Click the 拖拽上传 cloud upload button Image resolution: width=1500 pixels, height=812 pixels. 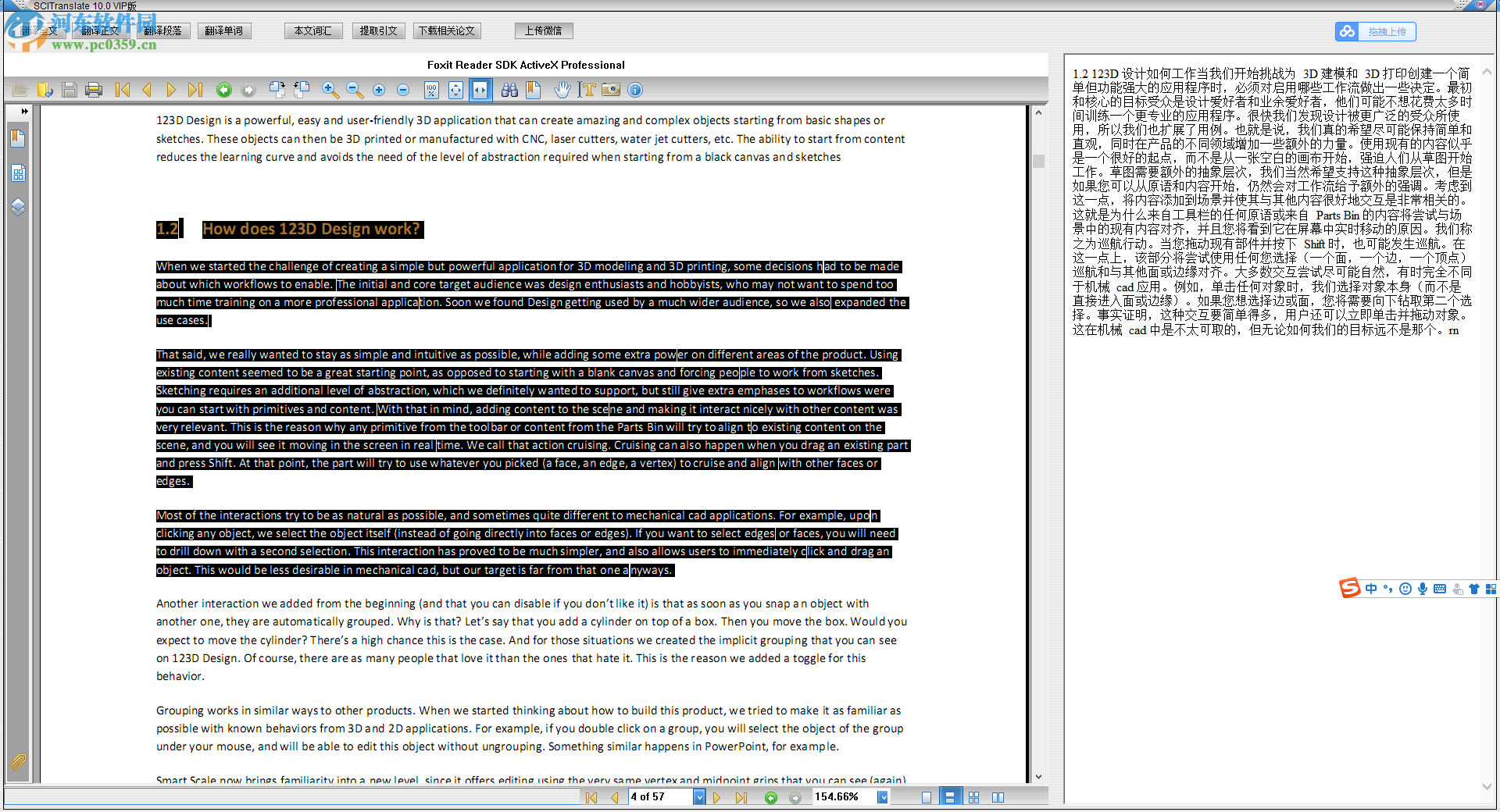click(x=1376, y=32)
